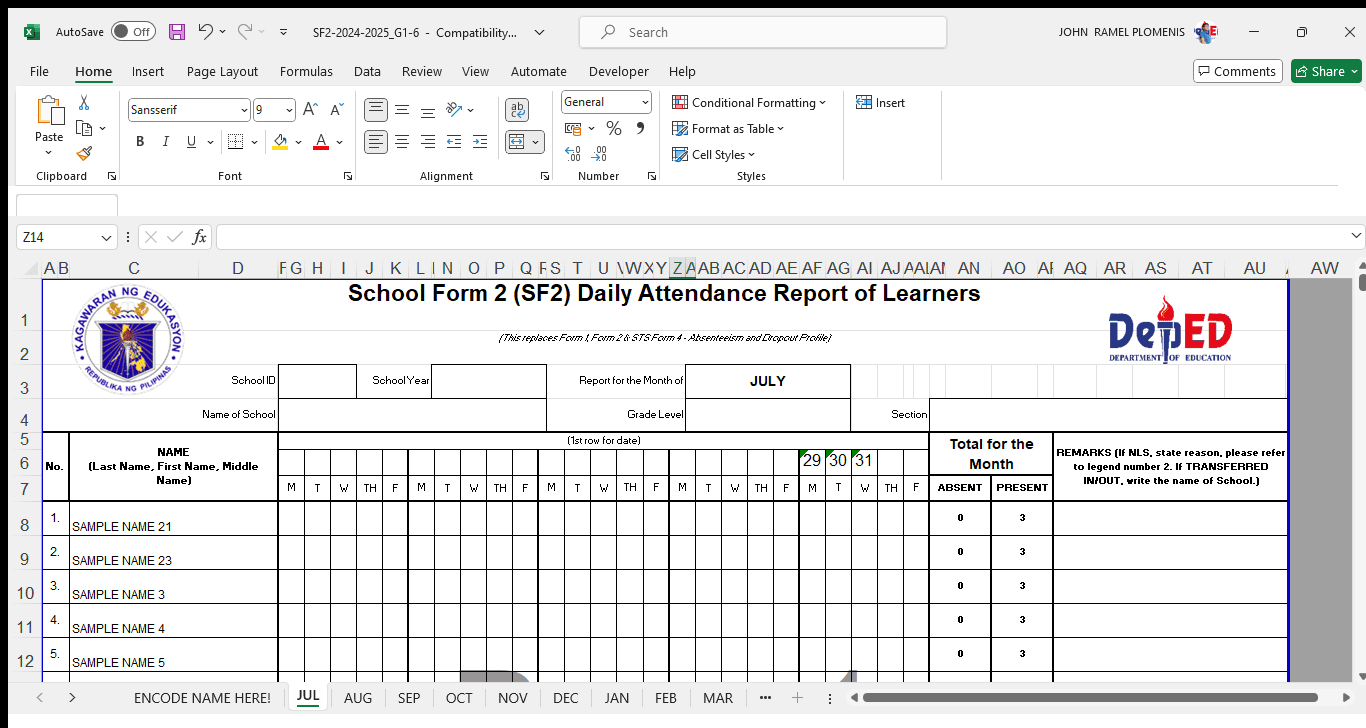Click the Comments button
This screenshot has height=728, width=1366.
[1237, 71]
